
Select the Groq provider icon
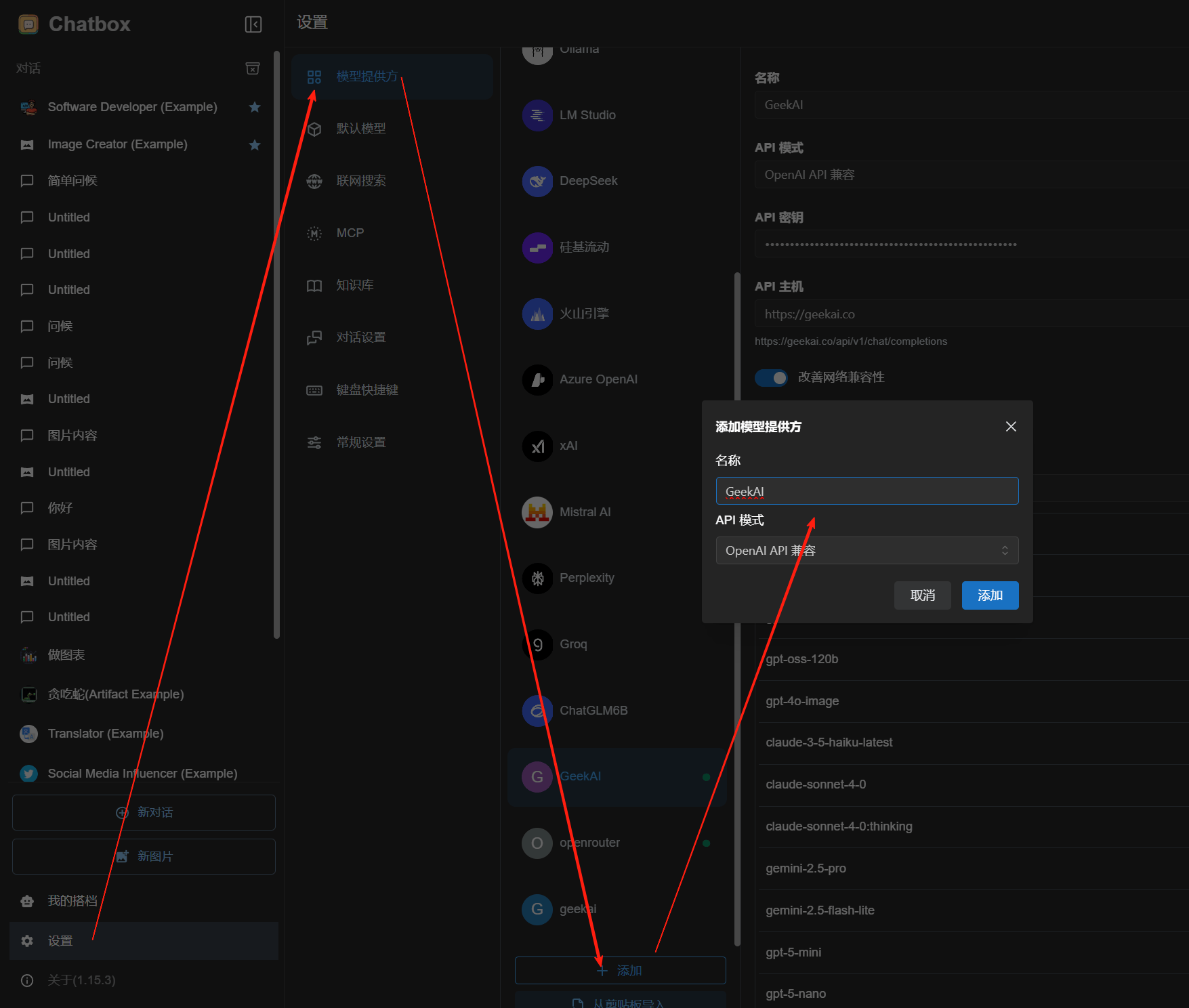pos(537,644)
